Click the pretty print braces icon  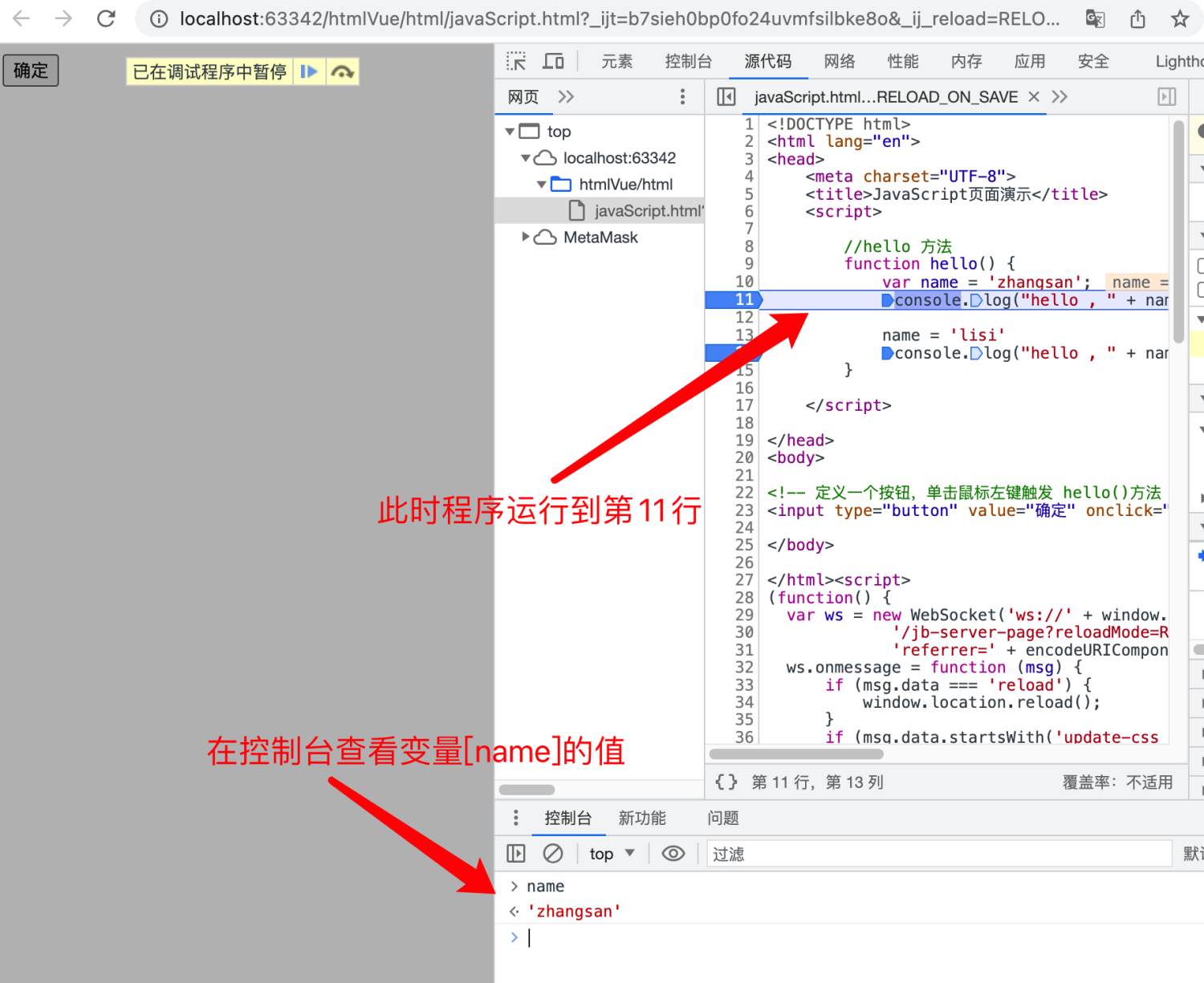click(x=726, y=782)
